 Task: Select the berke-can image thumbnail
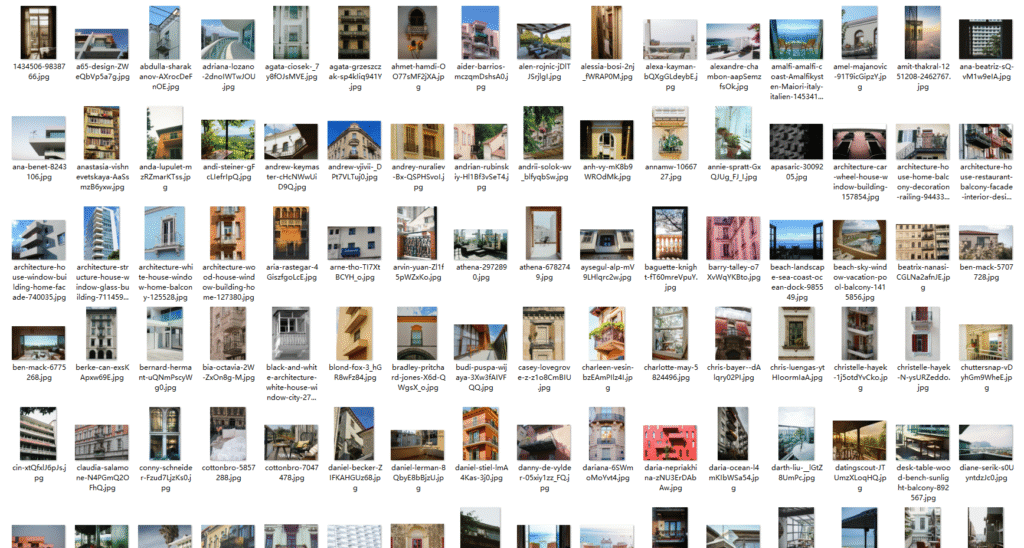102,334
